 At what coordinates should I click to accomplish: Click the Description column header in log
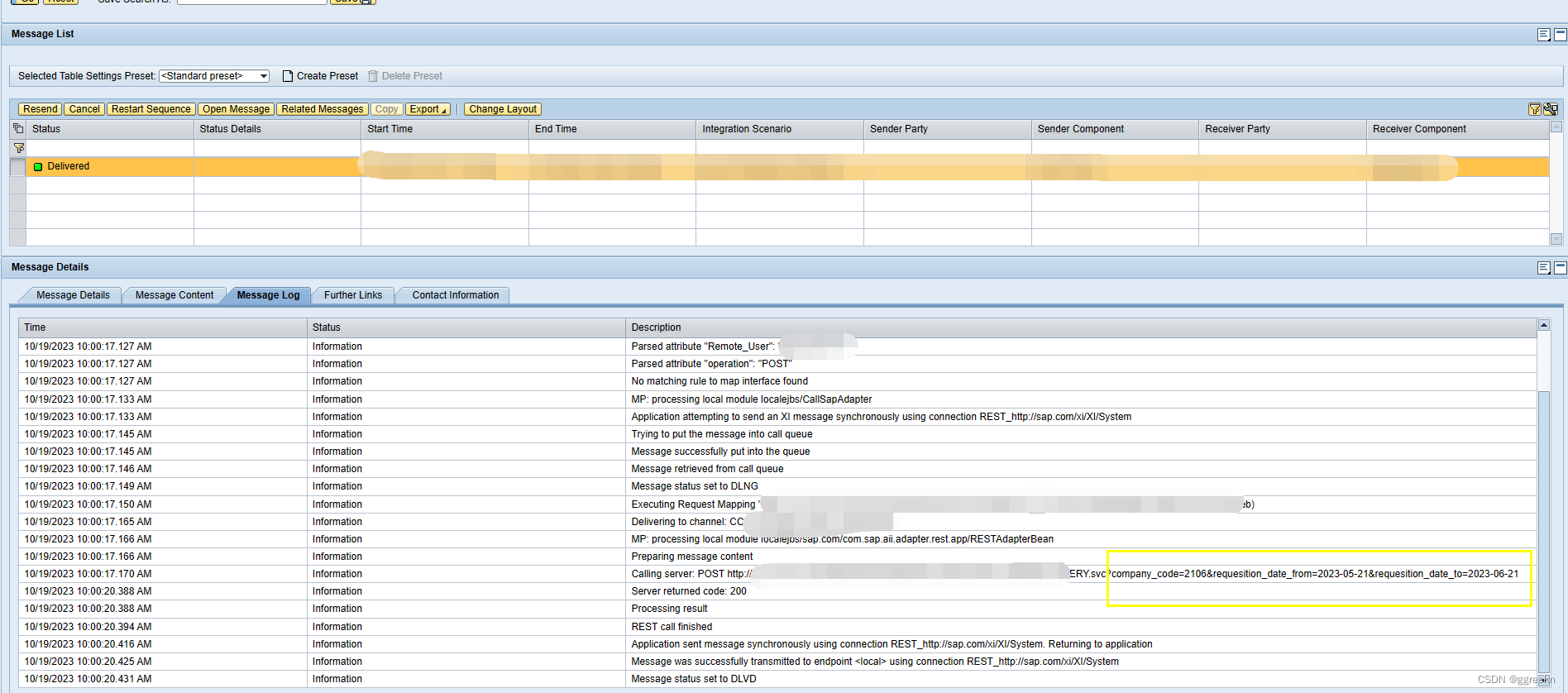click(1081, 327)
